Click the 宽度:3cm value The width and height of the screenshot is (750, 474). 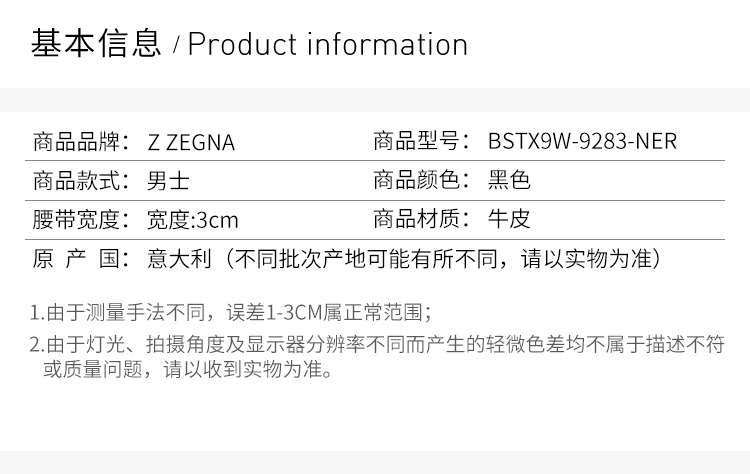[192, 220]
